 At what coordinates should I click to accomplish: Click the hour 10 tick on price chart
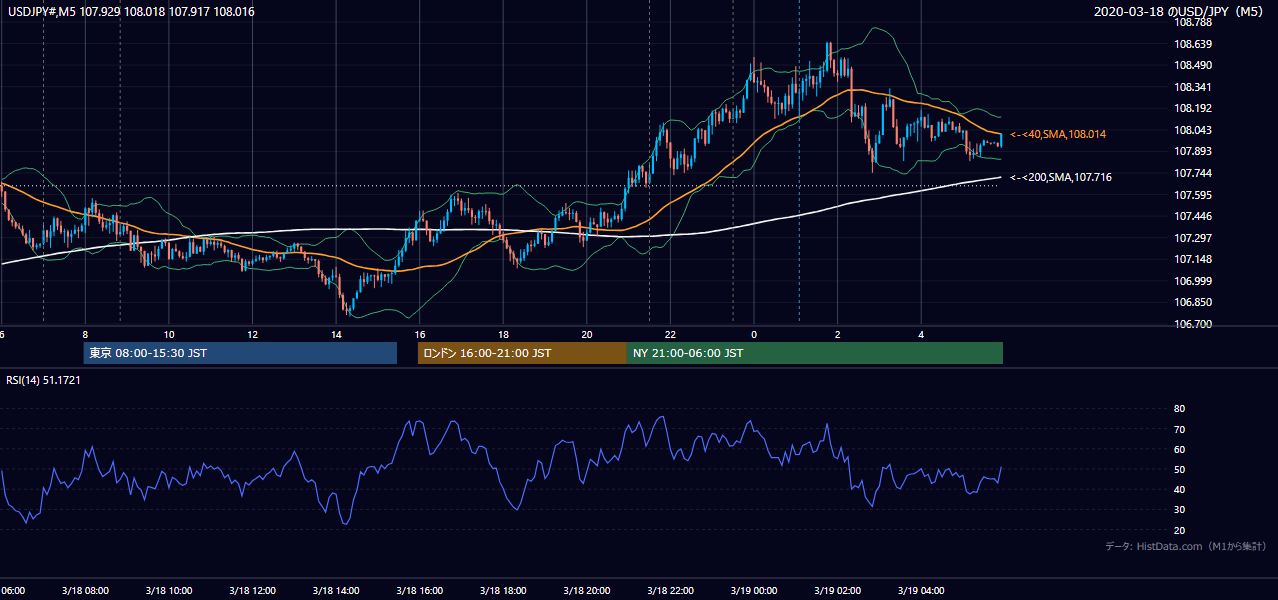[169, 334]
